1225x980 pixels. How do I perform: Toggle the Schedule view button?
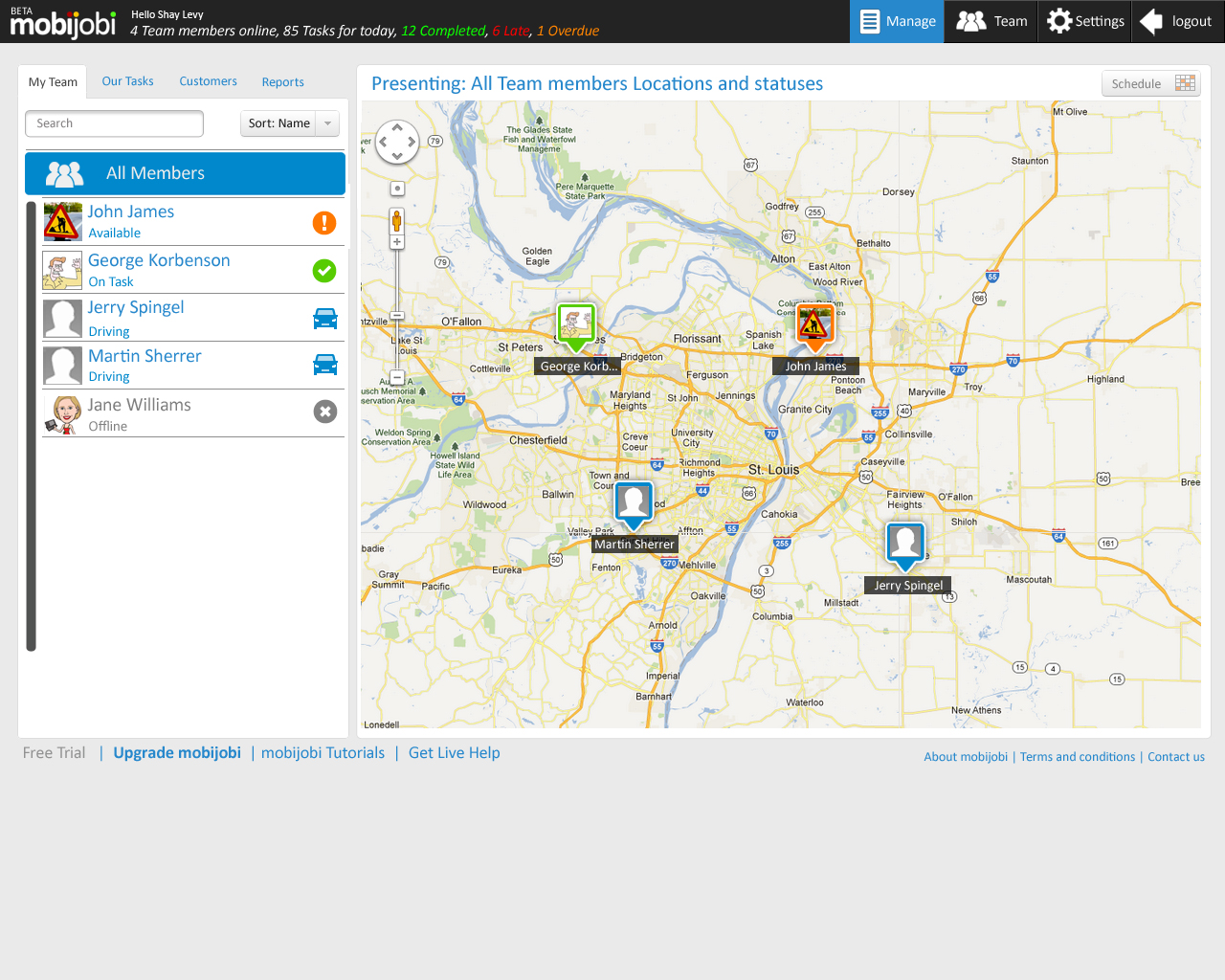[1151, 83]
